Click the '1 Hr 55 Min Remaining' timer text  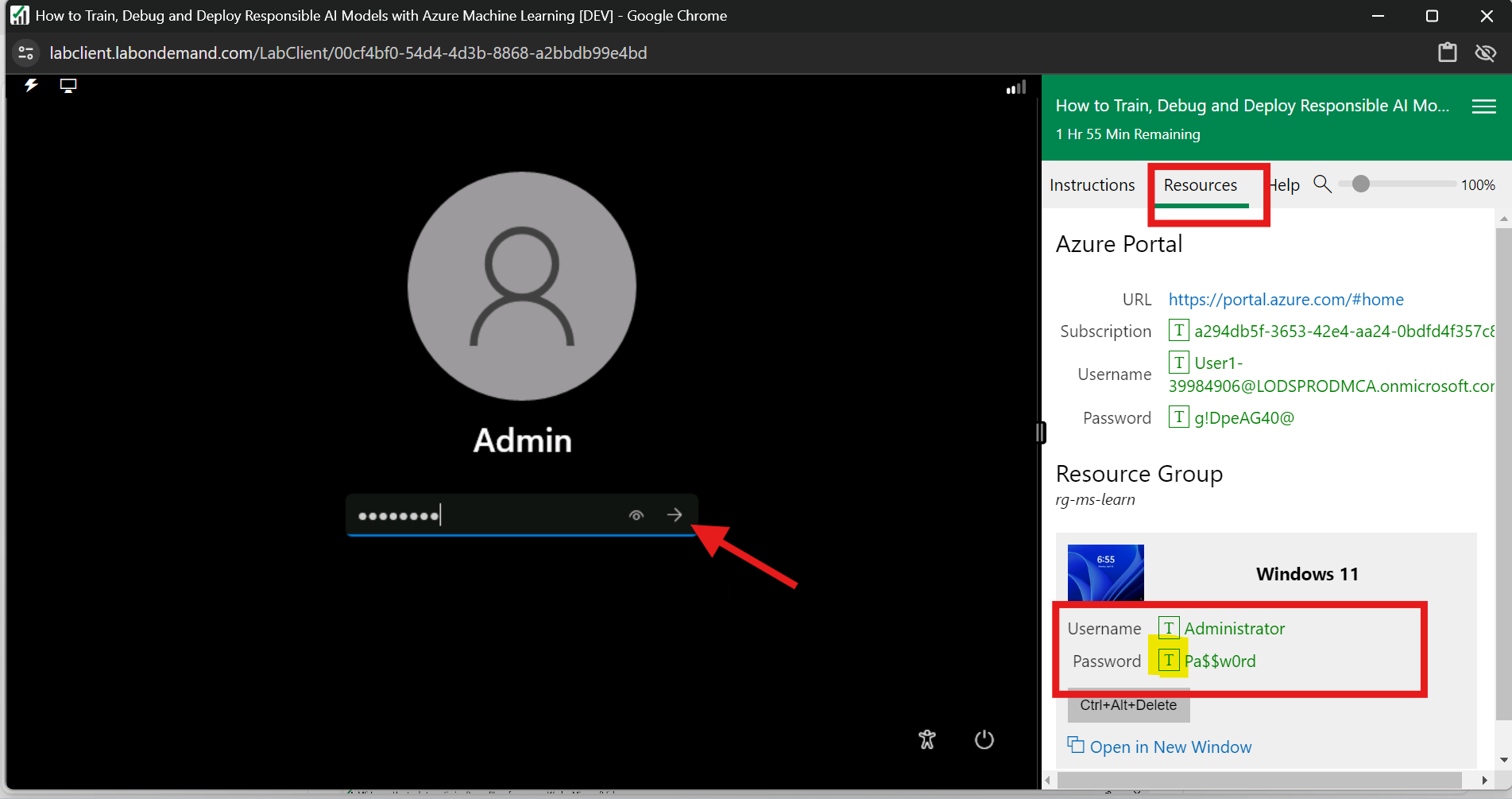(1128, 134)
